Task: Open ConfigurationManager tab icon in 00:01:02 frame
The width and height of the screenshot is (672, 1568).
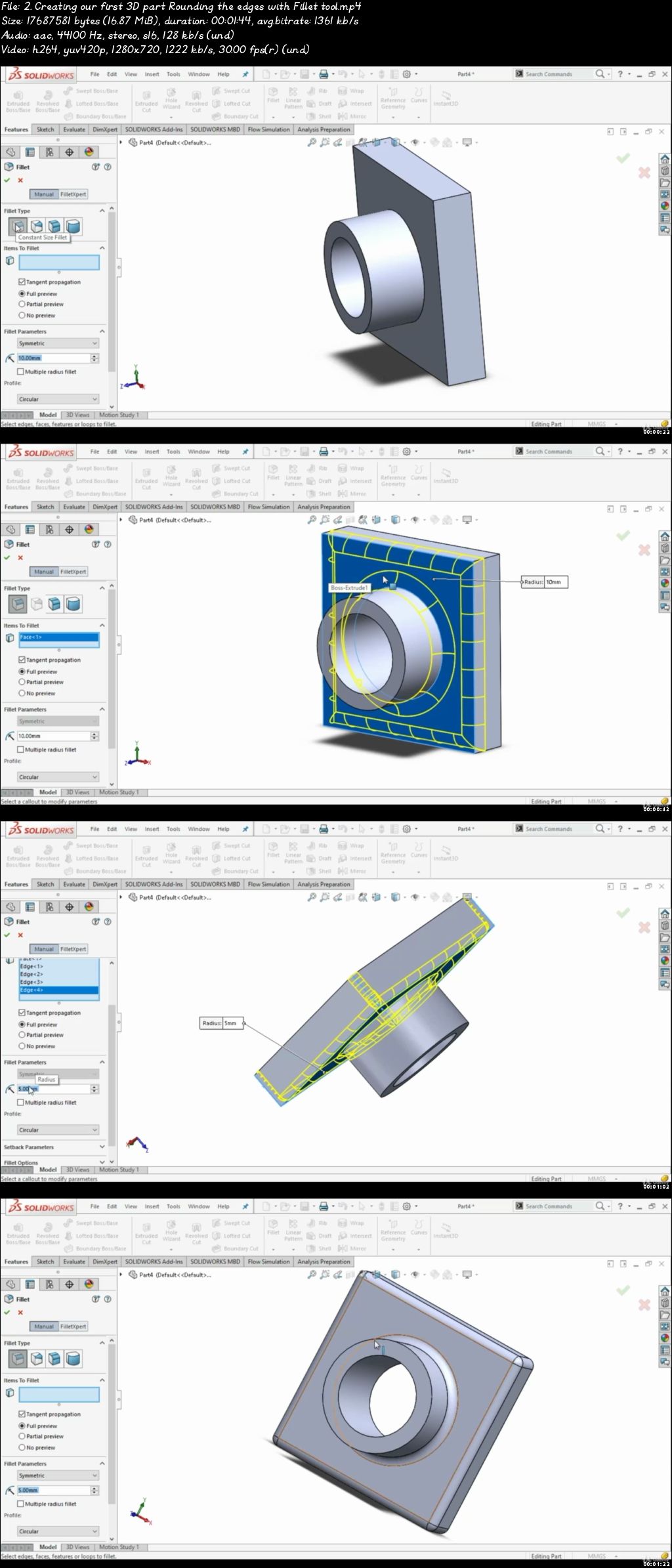Action: [x=50, y=906]
